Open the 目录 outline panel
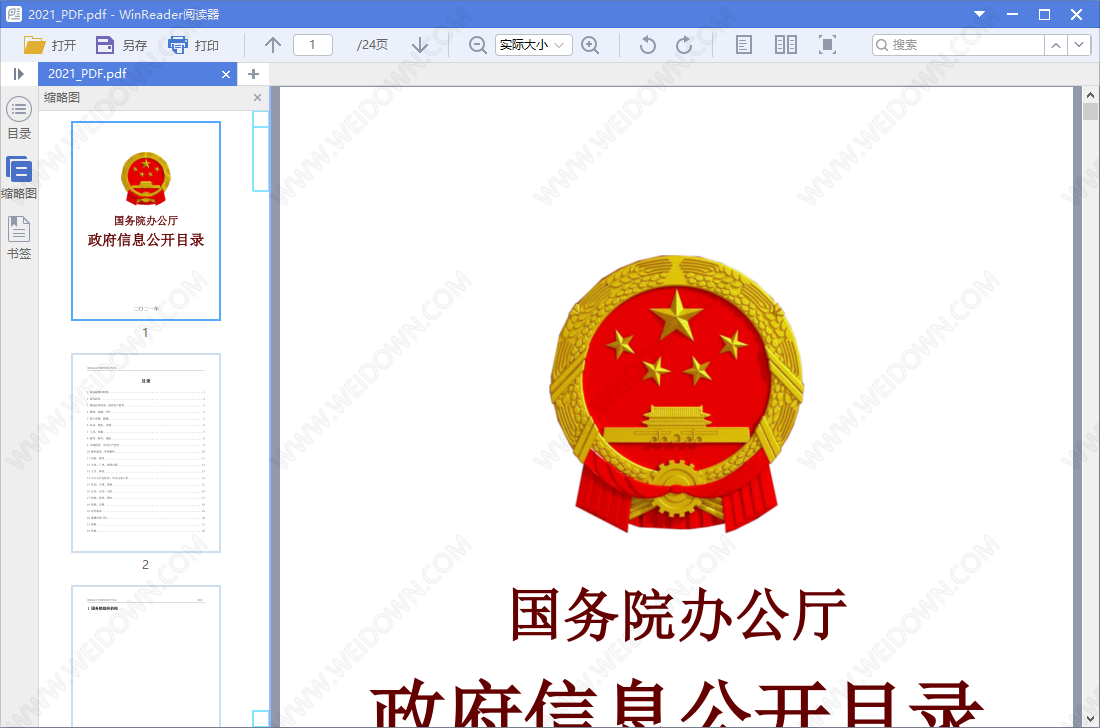1100x728 pixels. coord(19,118)
